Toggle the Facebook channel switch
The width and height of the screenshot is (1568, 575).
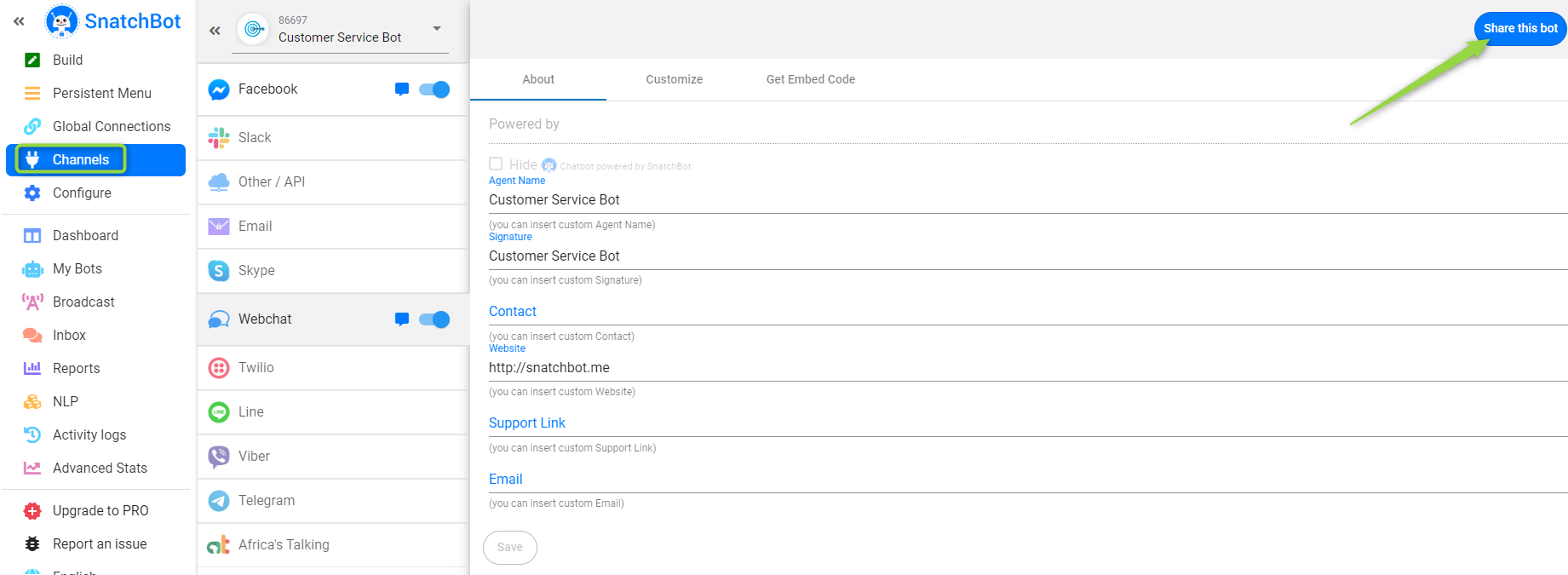click(434, 89)
